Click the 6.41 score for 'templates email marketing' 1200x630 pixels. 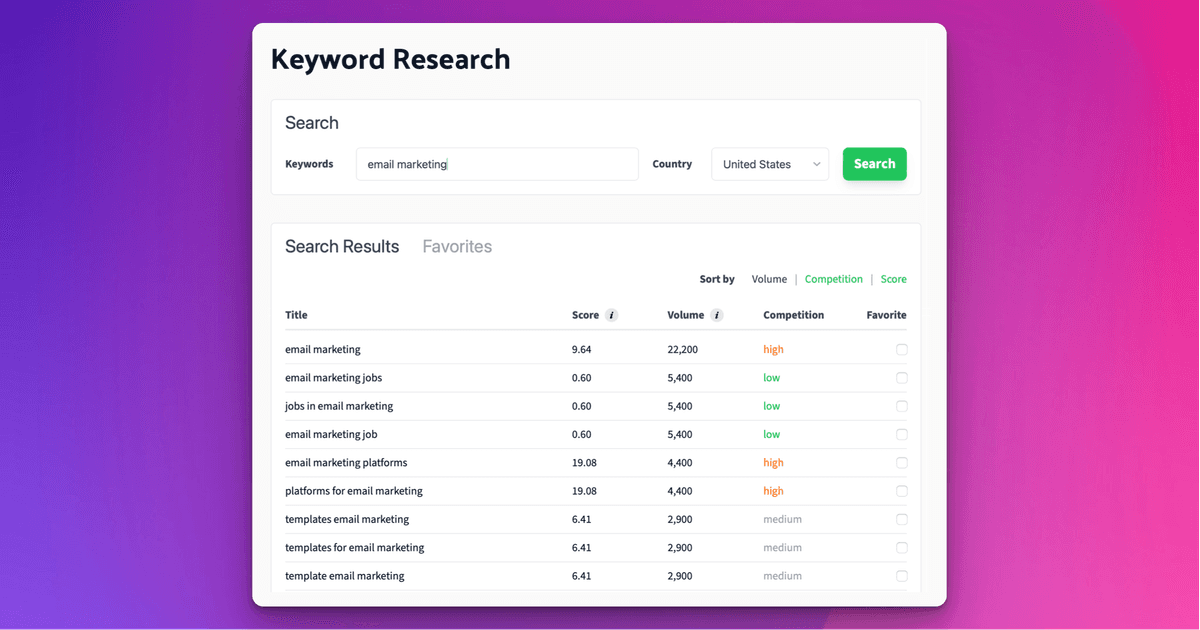click(582, 520)
